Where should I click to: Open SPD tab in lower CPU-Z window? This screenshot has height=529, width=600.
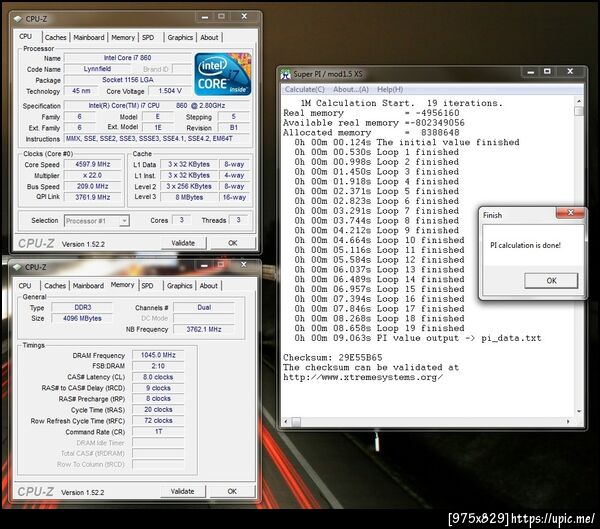[x=147, y=286]
